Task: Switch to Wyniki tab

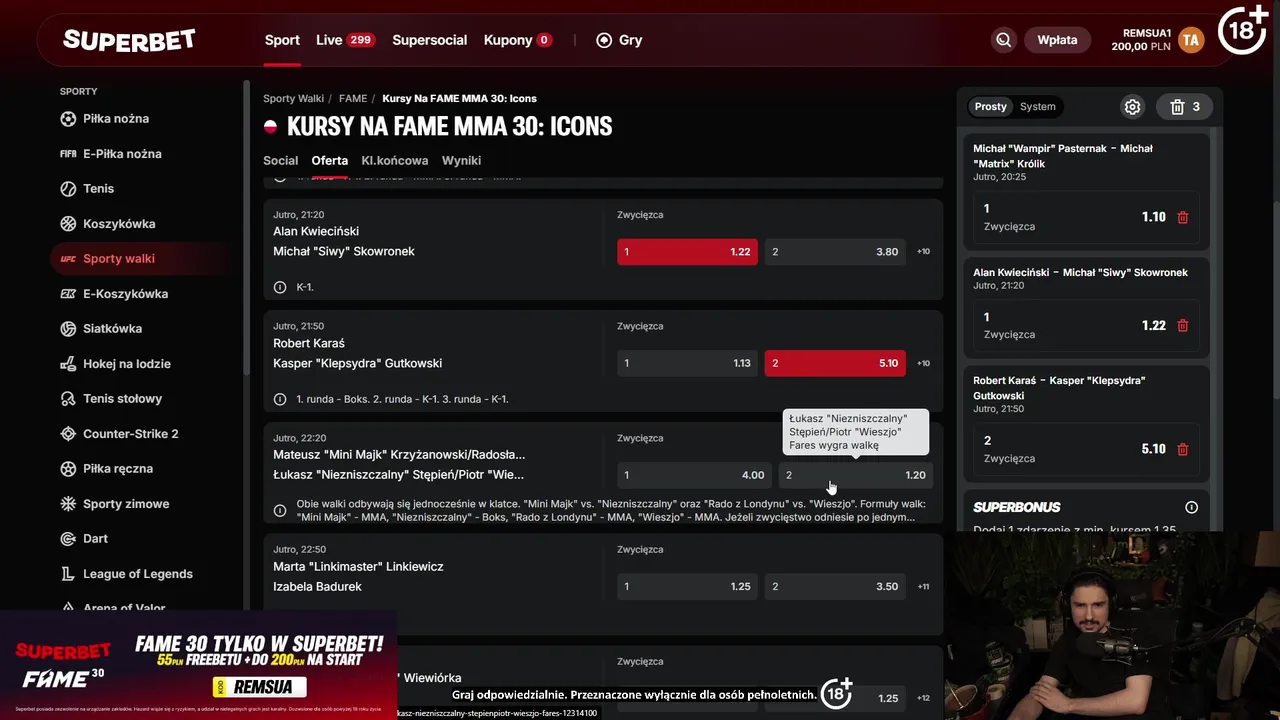Action: click(461, 160)
